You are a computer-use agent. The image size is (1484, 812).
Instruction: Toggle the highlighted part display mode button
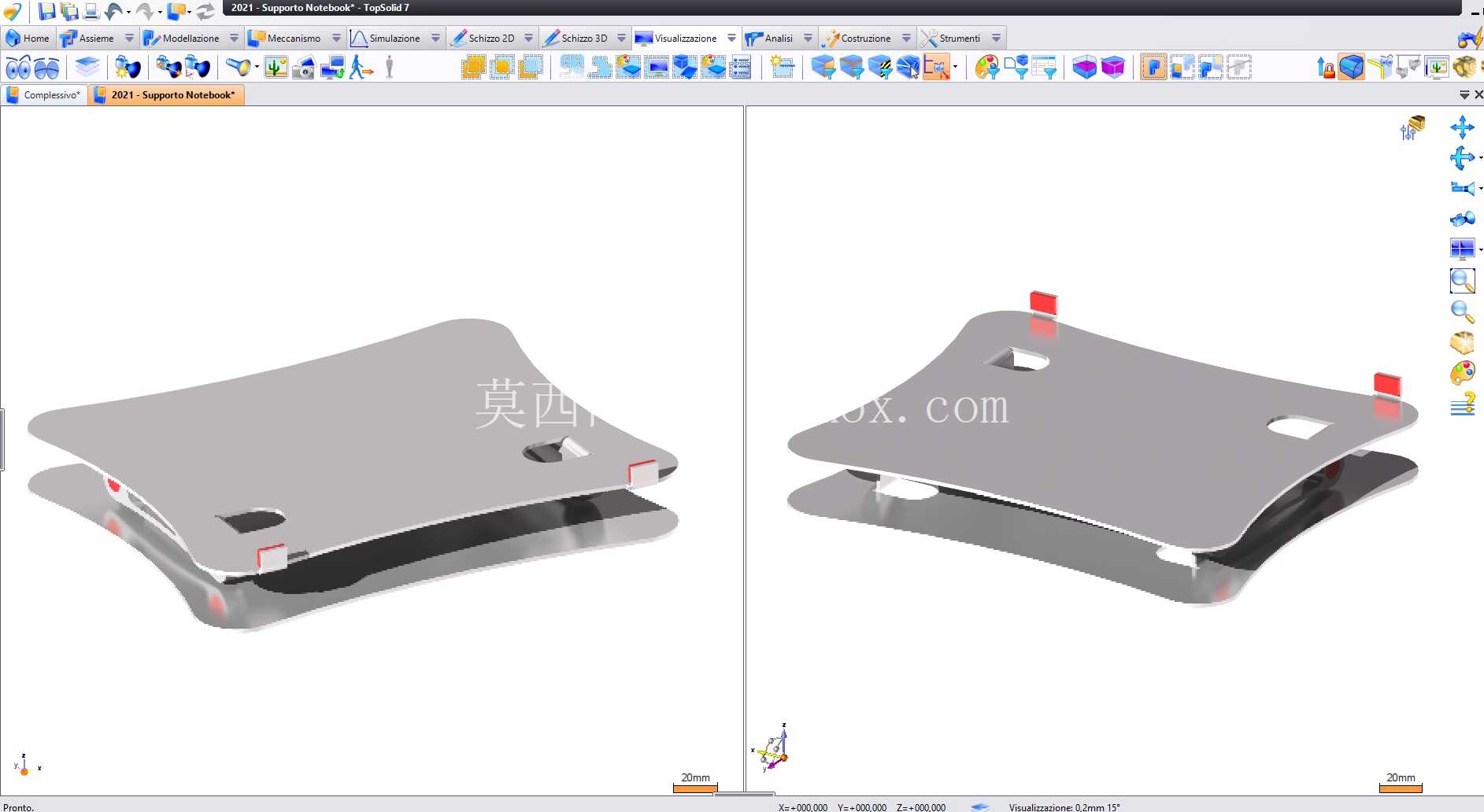[1153, 68]
